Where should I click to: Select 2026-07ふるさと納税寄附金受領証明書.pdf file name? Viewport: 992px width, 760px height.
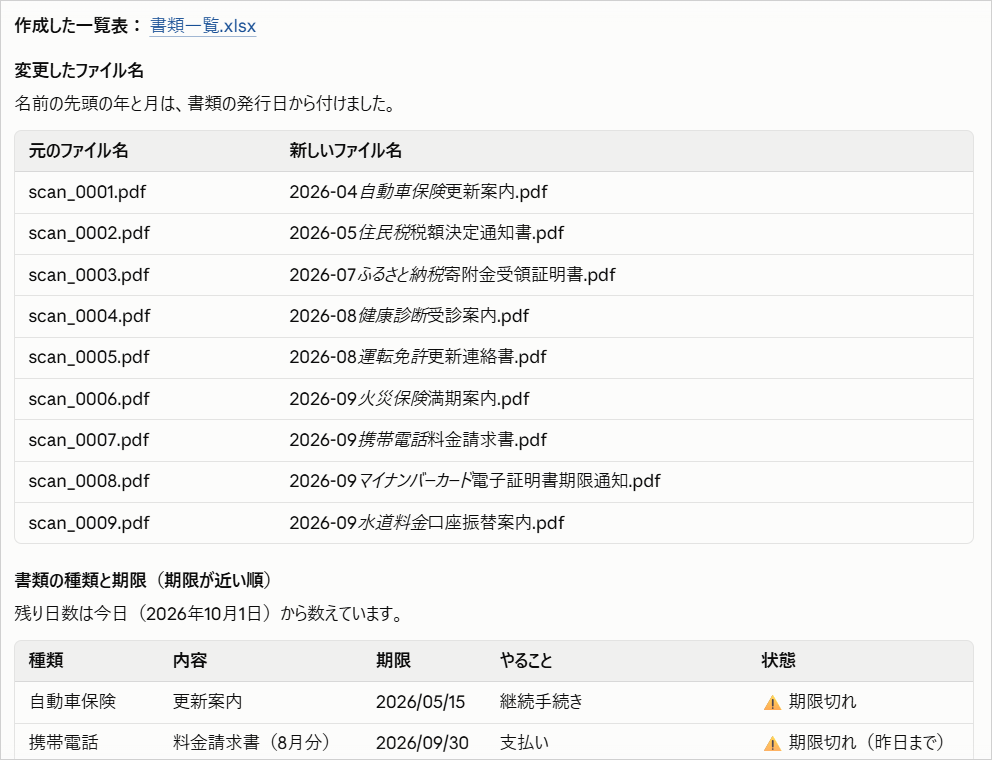(x=452, y=275)
